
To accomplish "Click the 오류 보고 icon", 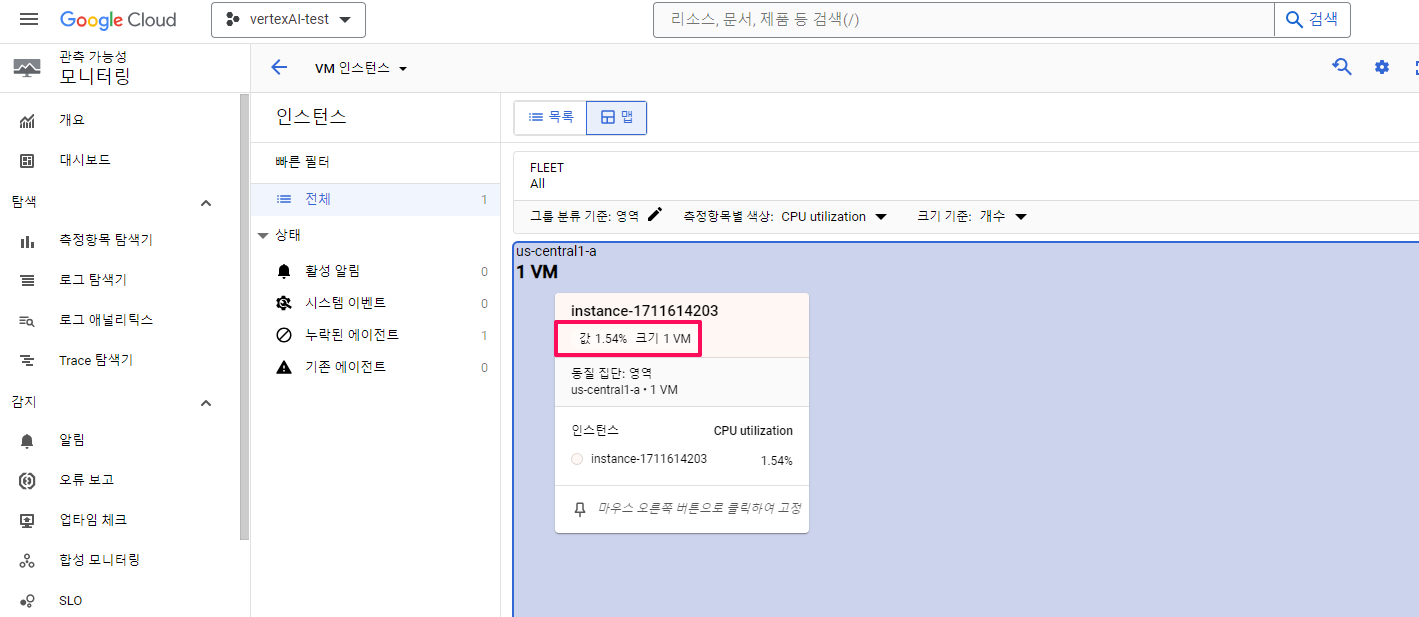I will click(27, 481).
